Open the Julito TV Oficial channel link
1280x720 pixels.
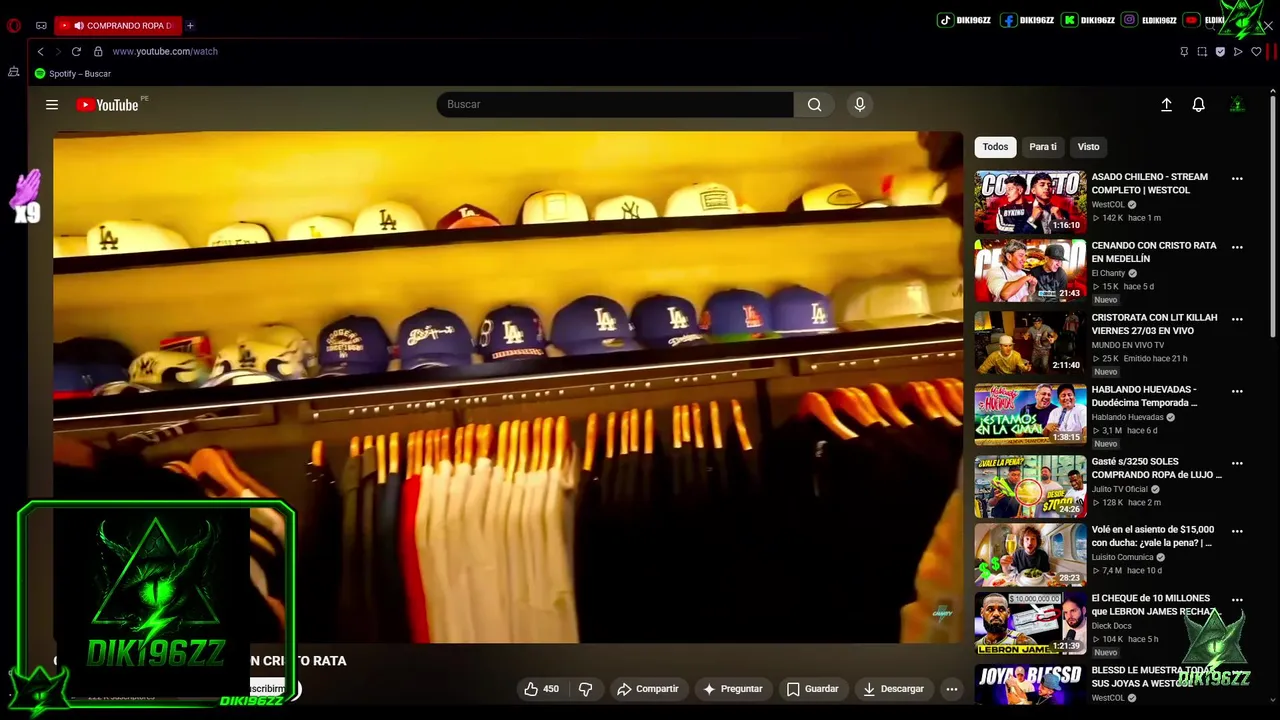pos(1120,489)
